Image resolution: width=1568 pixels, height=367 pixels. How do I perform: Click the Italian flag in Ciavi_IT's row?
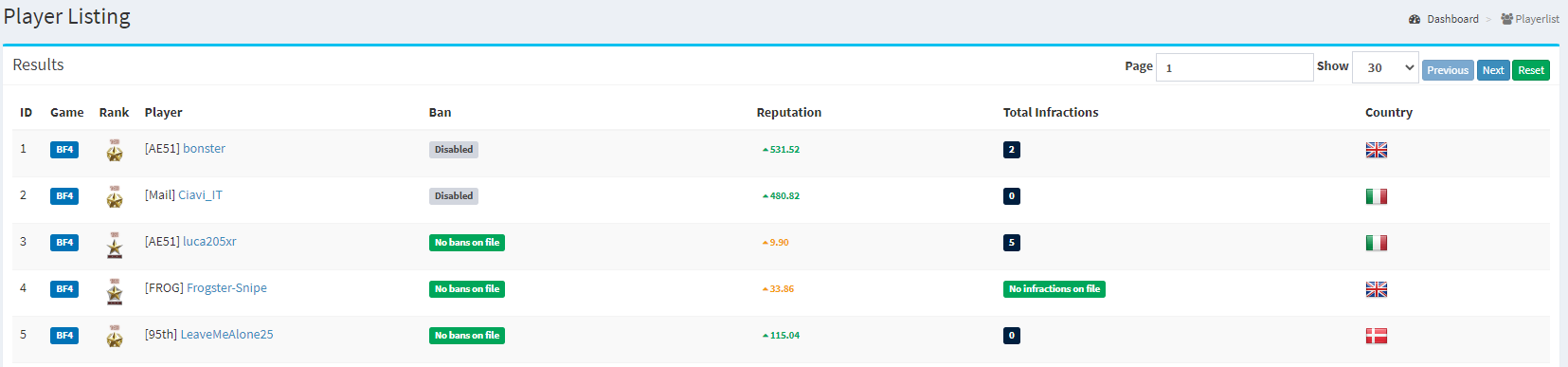1377,196
